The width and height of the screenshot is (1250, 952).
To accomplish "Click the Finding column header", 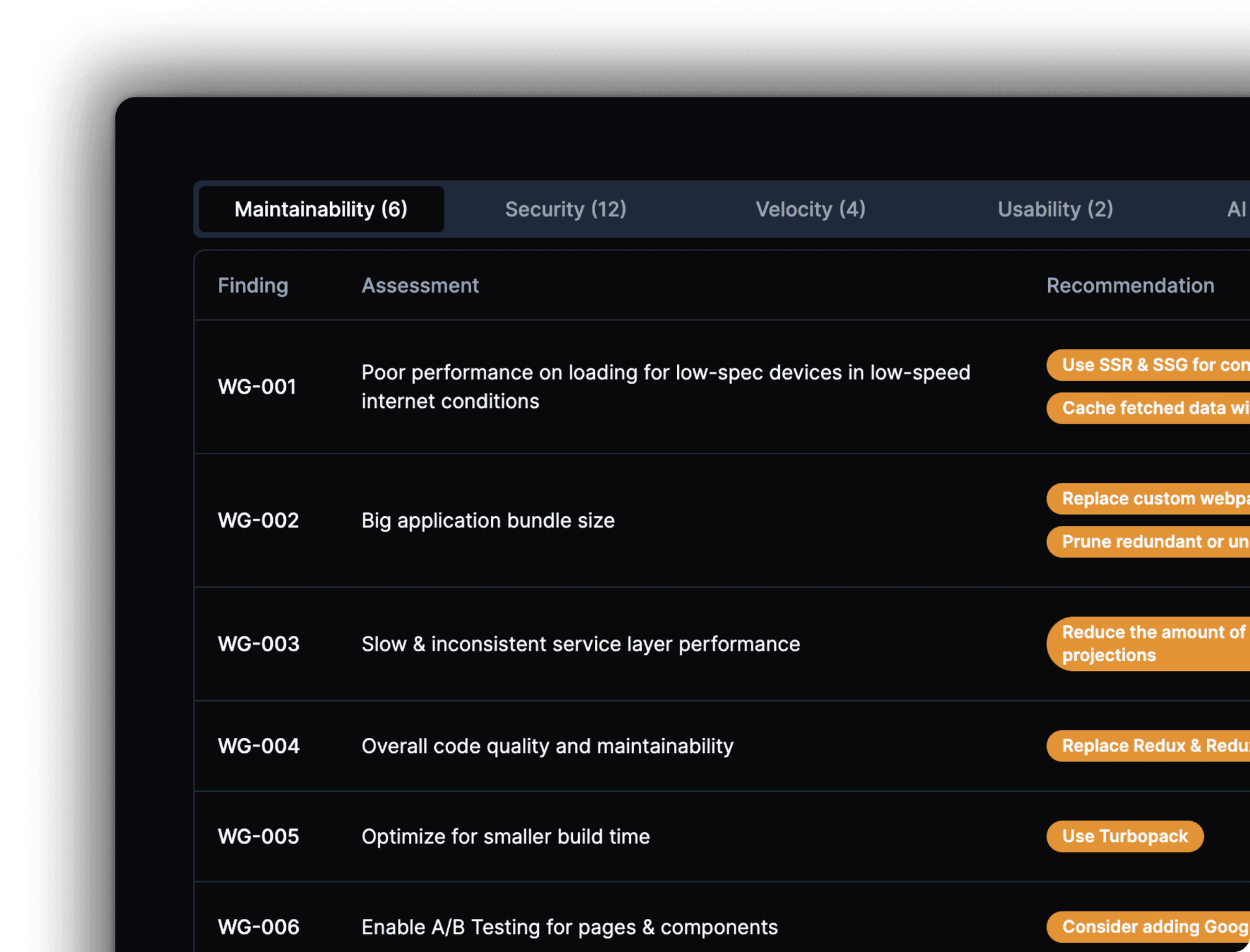I will pos(253,286).
